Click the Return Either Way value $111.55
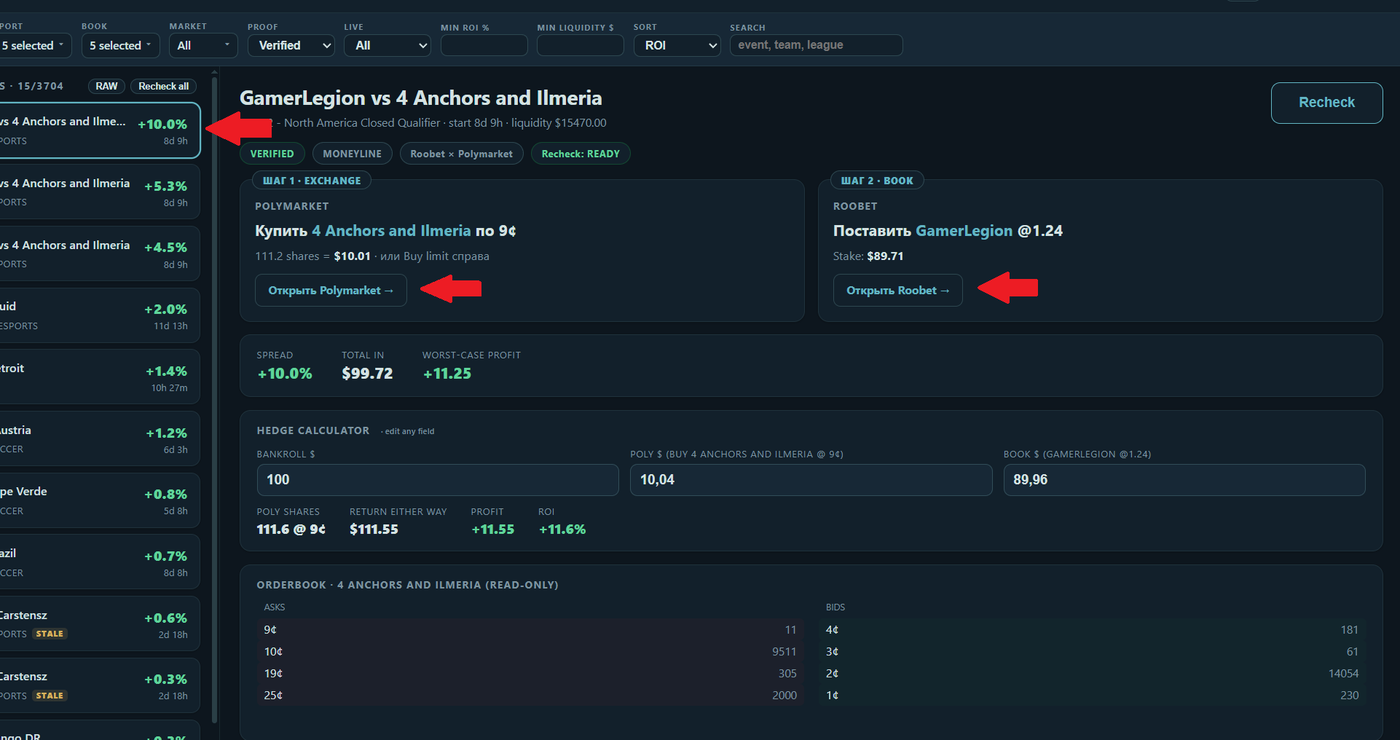The width and height of the screenshot is (1400, 740). [374, 529]
